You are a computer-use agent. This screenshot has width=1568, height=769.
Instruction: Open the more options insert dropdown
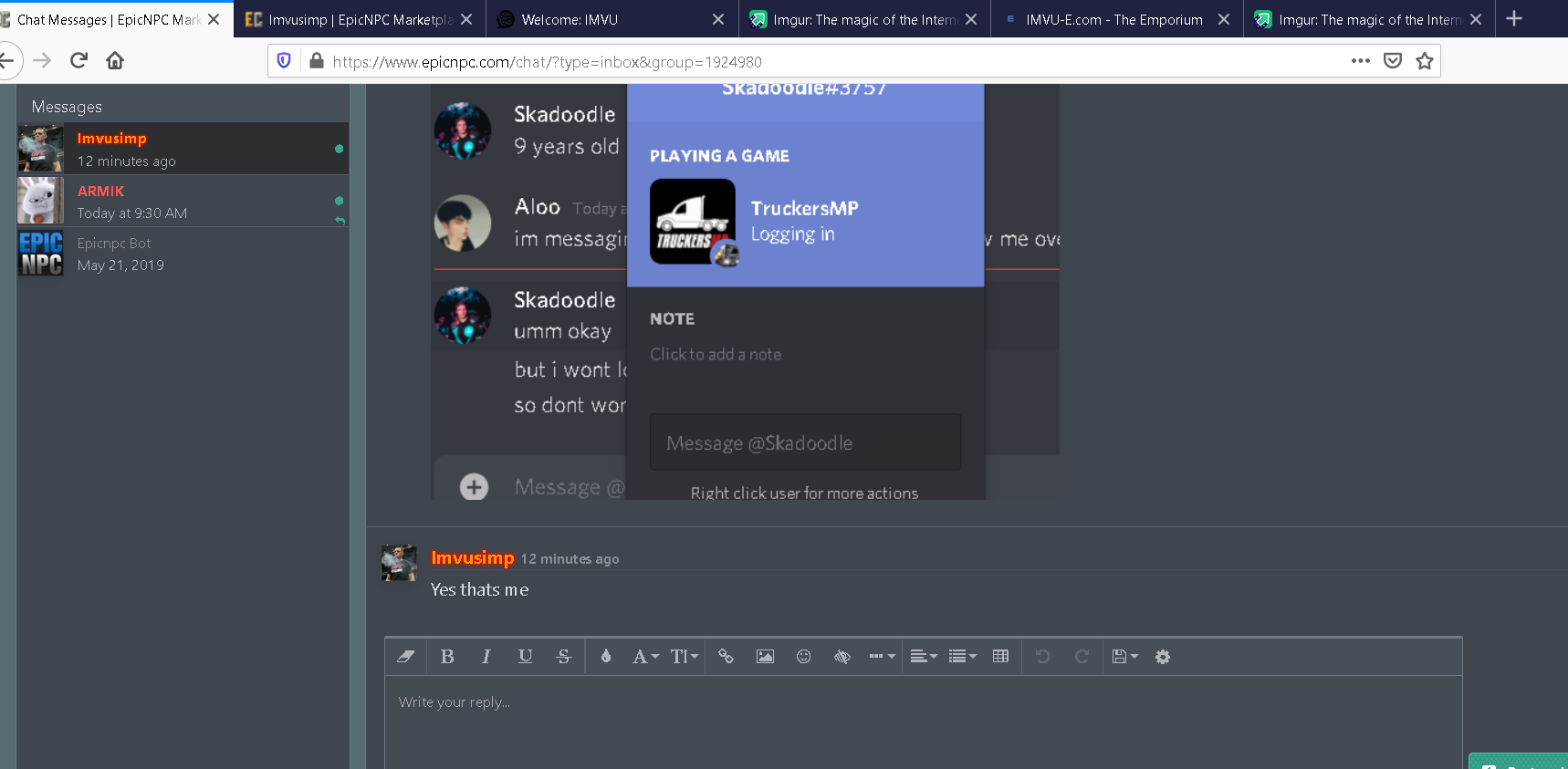[x=882, y=657]
